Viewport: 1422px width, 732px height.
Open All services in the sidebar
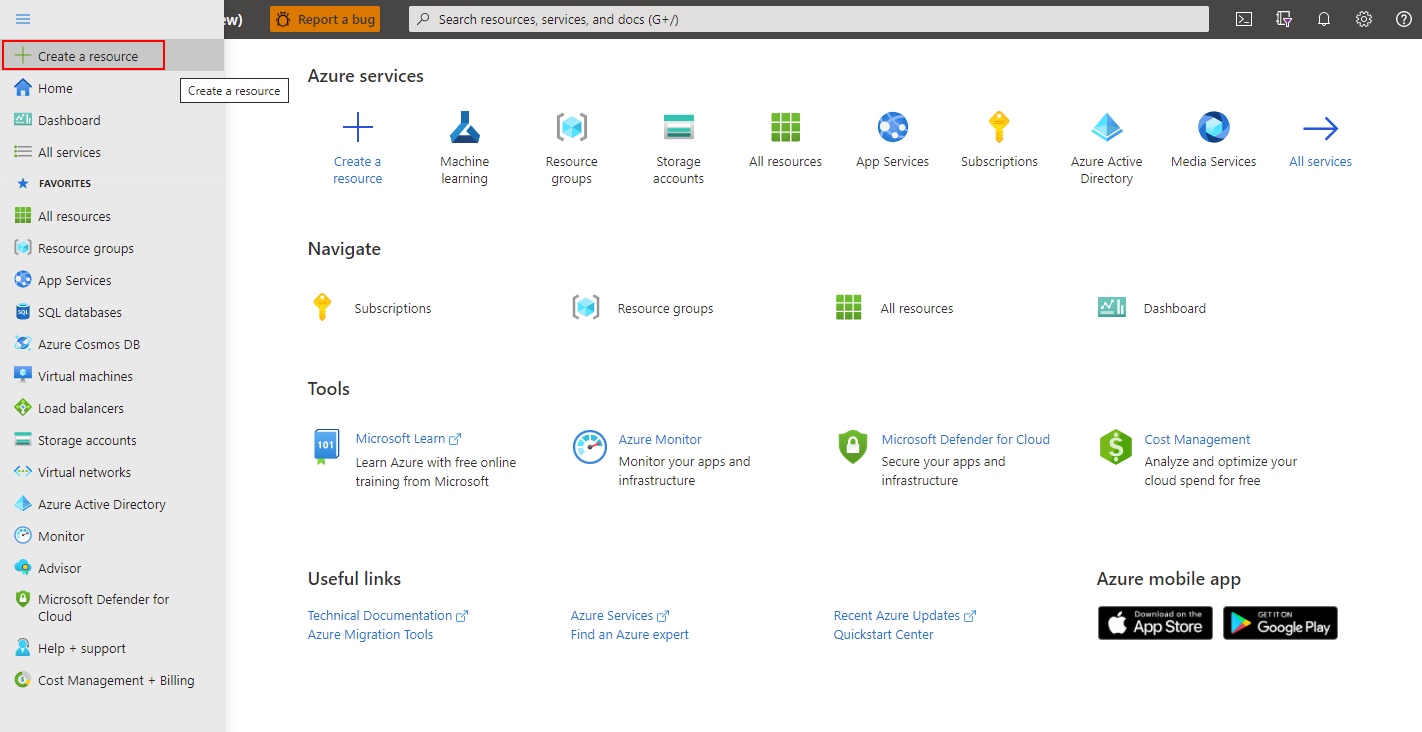(x=112, y=152)
